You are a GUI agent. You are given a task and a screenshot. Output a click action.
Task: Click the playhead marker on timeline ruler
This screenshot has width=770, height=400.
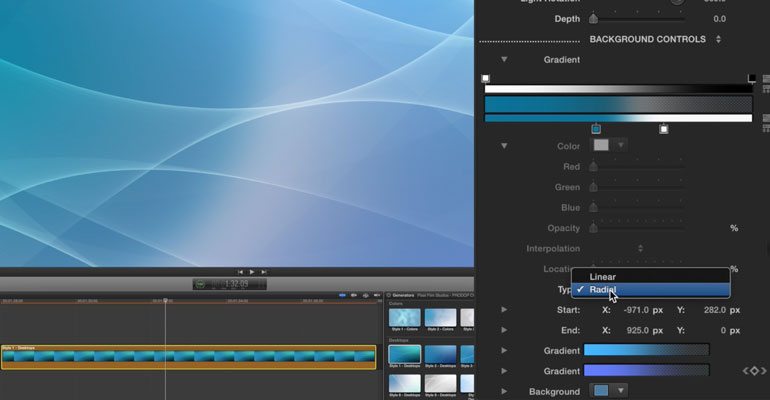(165, 300)
